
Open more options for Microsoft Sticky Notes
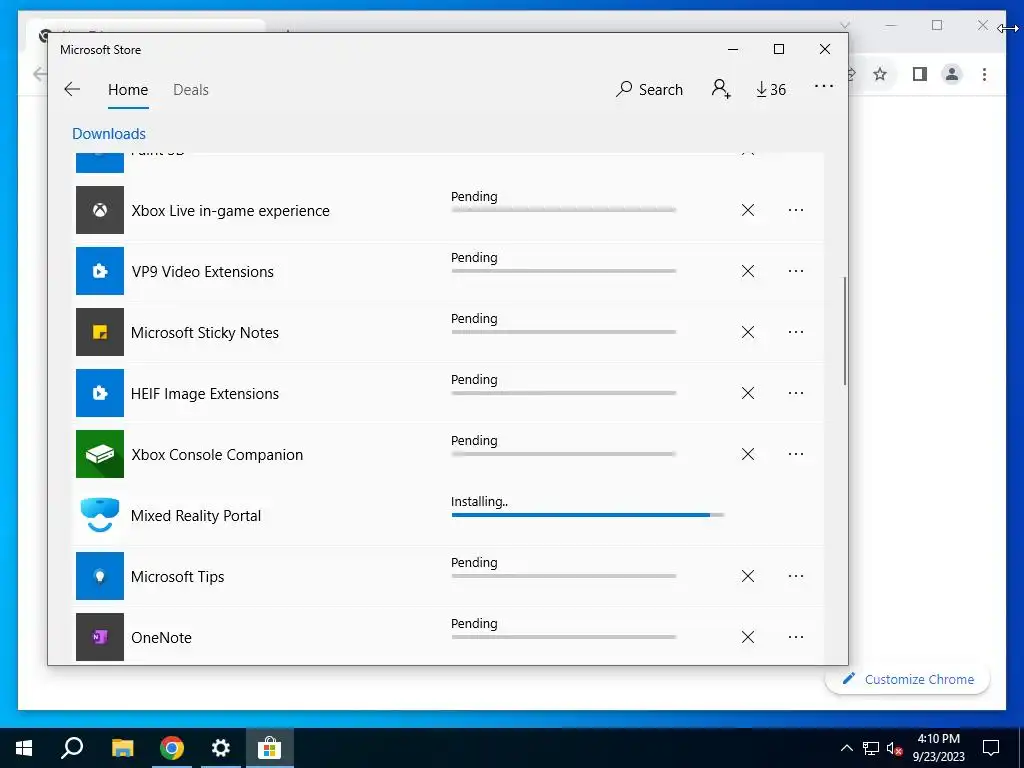[795, 332]
